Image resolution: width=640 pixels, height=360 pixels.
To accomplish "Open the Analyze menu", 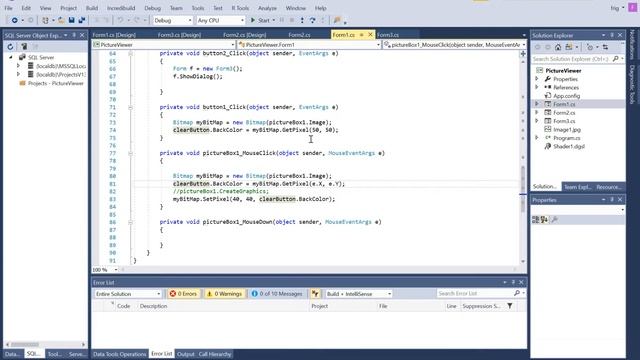I will click(x=267, y=8).
